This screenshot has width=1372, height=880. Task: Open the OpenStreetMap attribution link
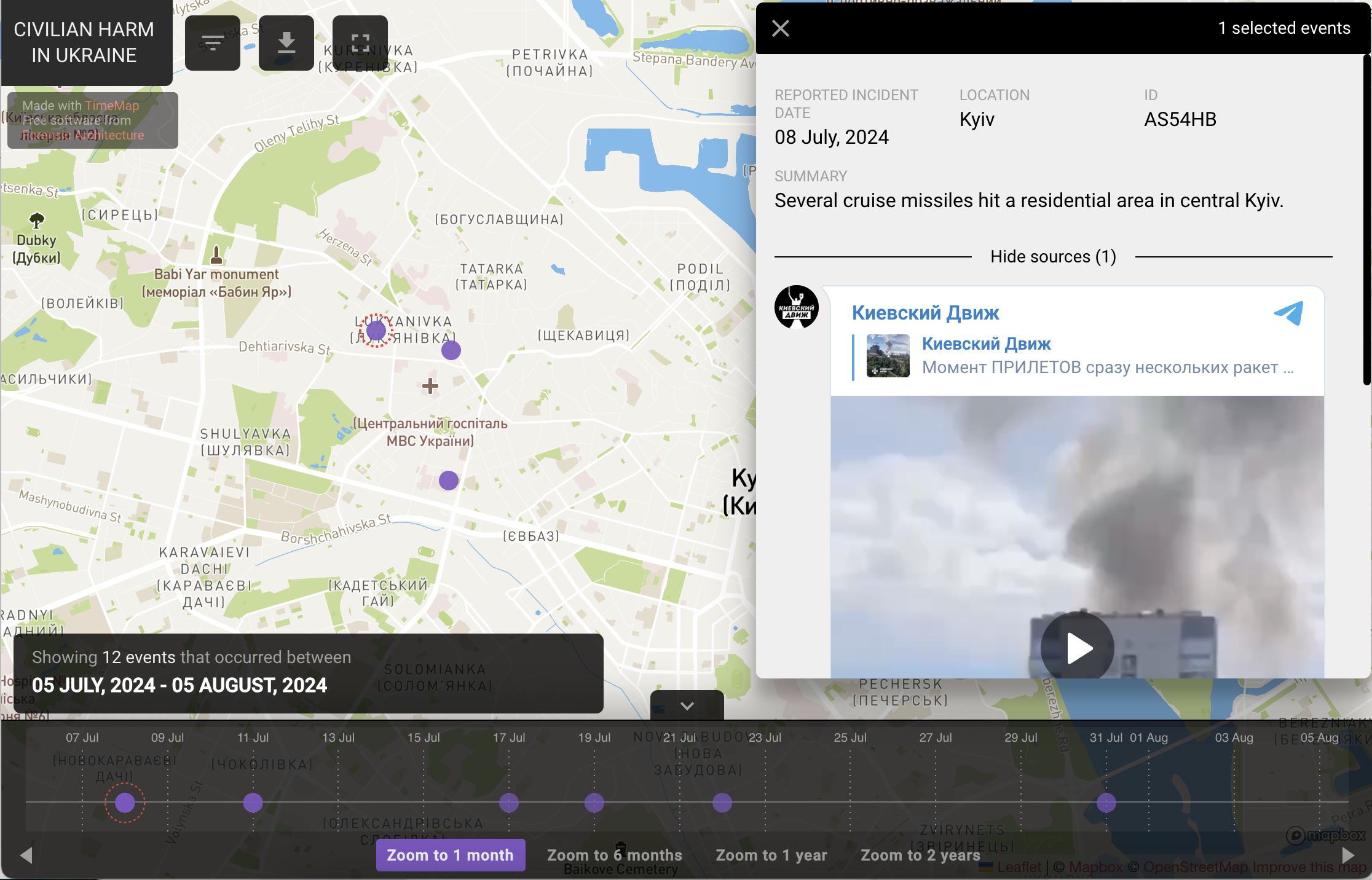click(x=1196, y=867)
